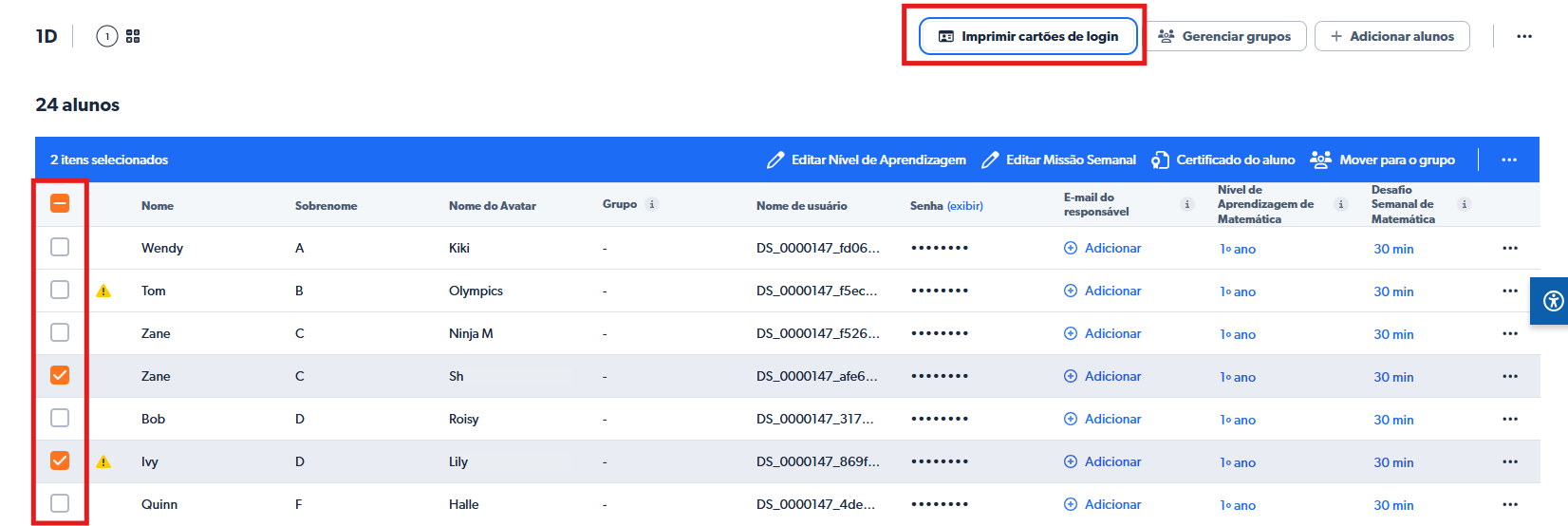Screen dimensions: 1568x526
Task: Select the checkbox for Wendy
Action: tap(60, 247)
